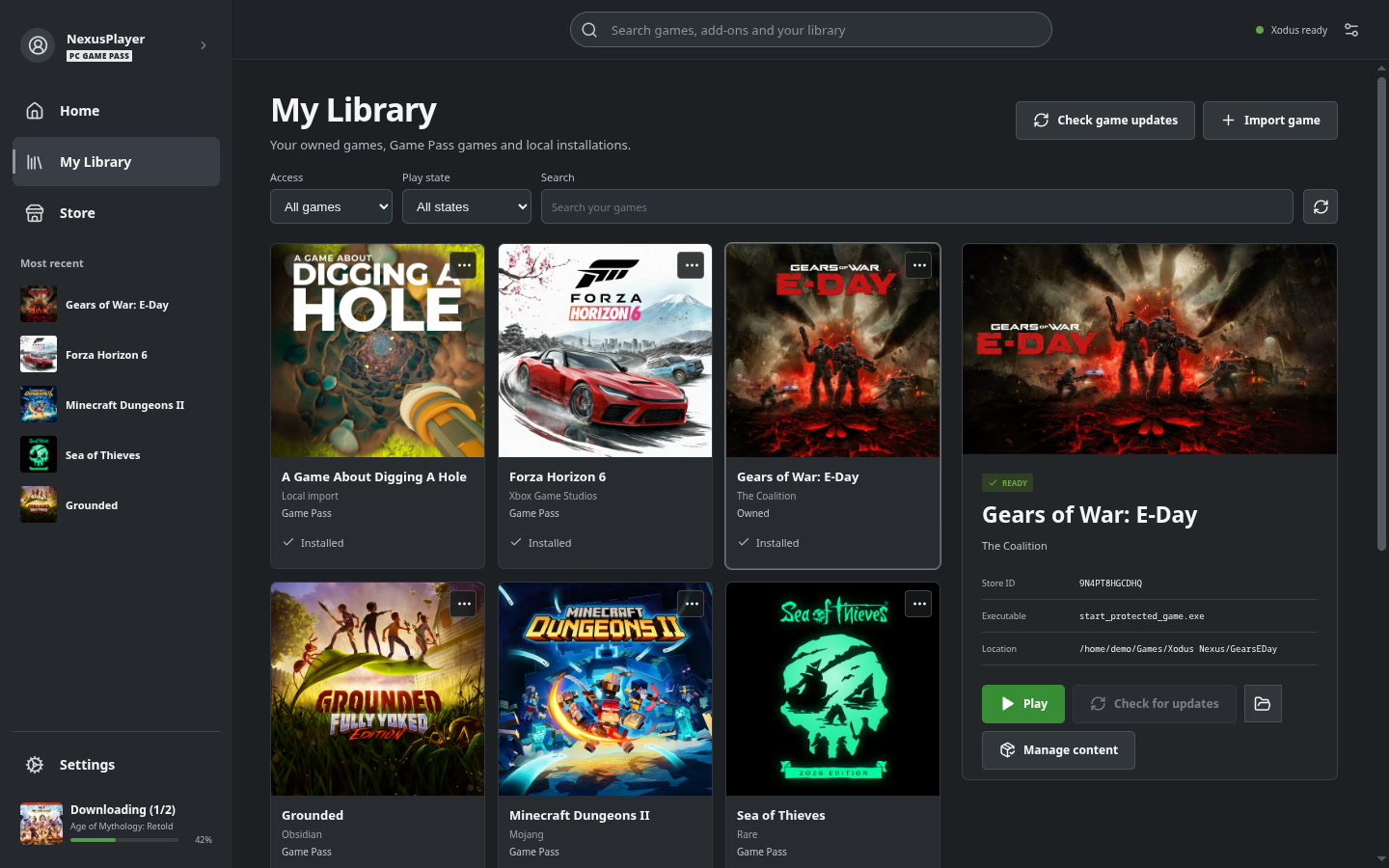Screen dimensions: 1389x868
Task: Open Sea of Thieves from Most recent
Action: click(116, 455)
